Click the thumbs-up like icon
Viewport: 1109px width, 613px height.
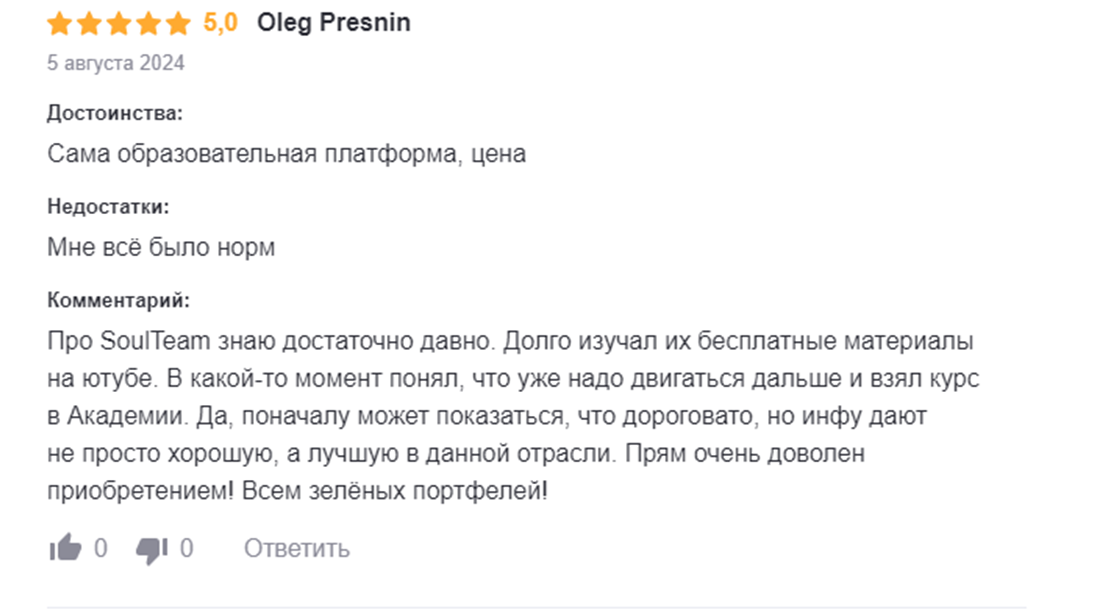point(65,548)
